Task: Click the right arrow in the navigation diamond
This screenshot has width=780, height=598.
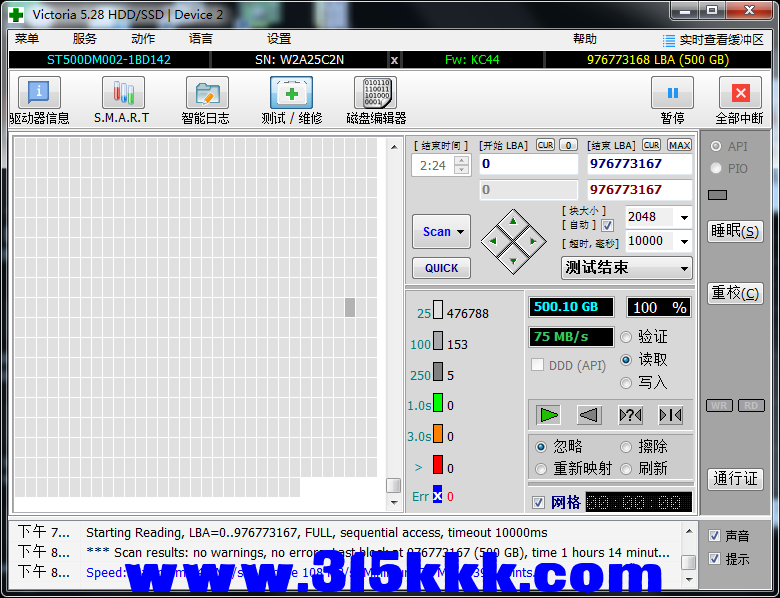Action: click(533, 241)
